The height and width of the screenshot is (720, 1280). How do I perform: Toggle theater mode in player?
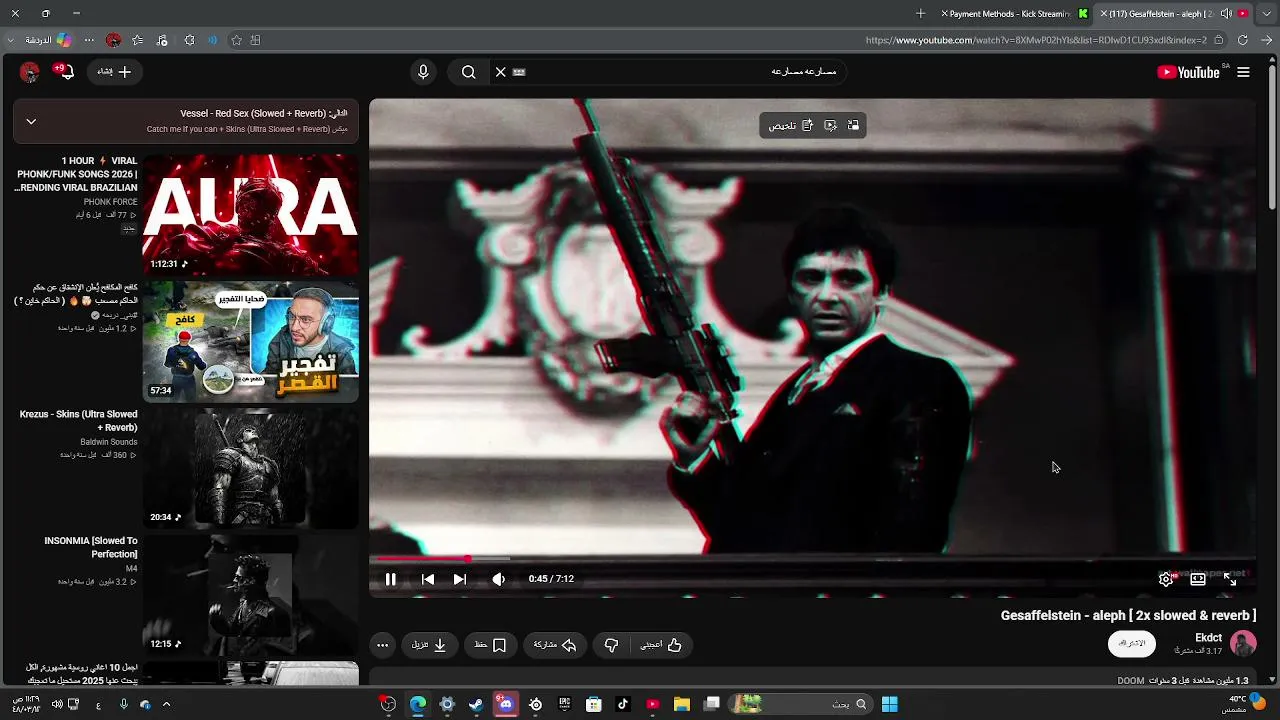point(1198,579)
